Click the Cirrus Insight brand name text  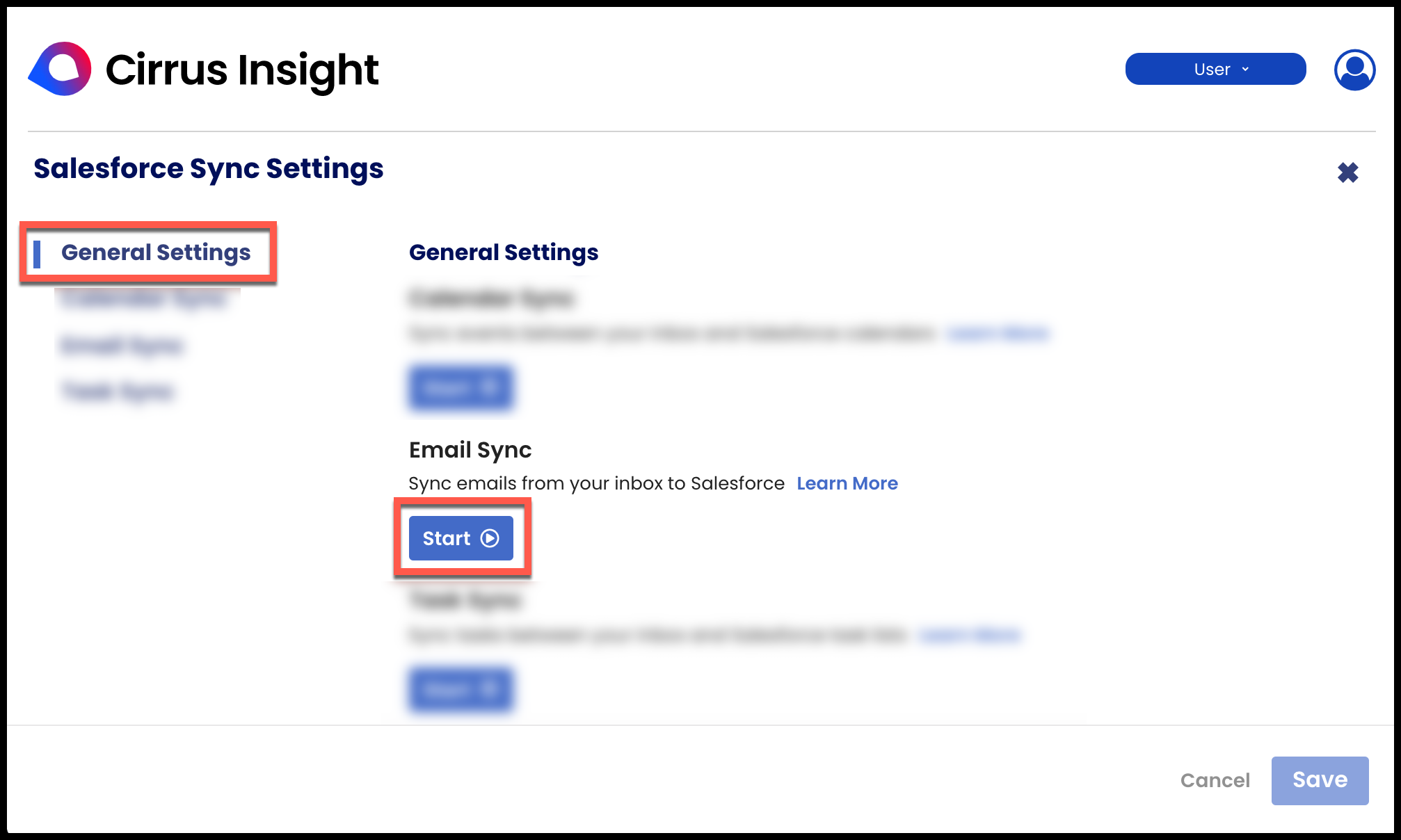[x=241, y=70]
